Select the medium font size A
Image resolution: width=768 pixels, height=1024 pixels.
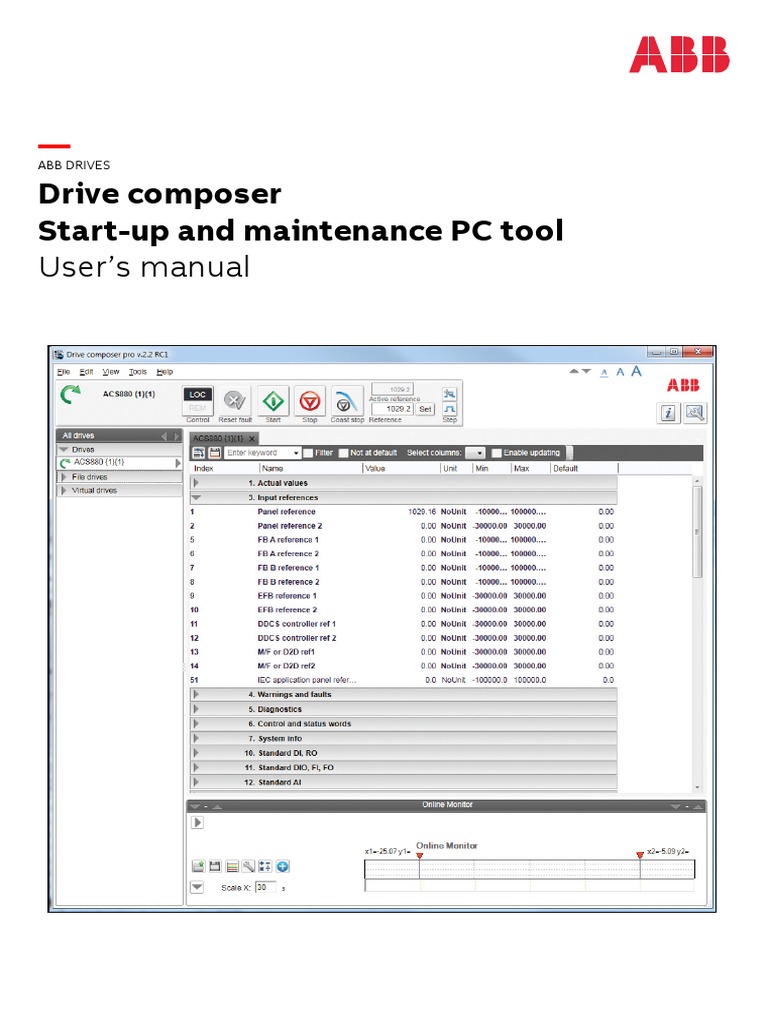pos(620,372)
